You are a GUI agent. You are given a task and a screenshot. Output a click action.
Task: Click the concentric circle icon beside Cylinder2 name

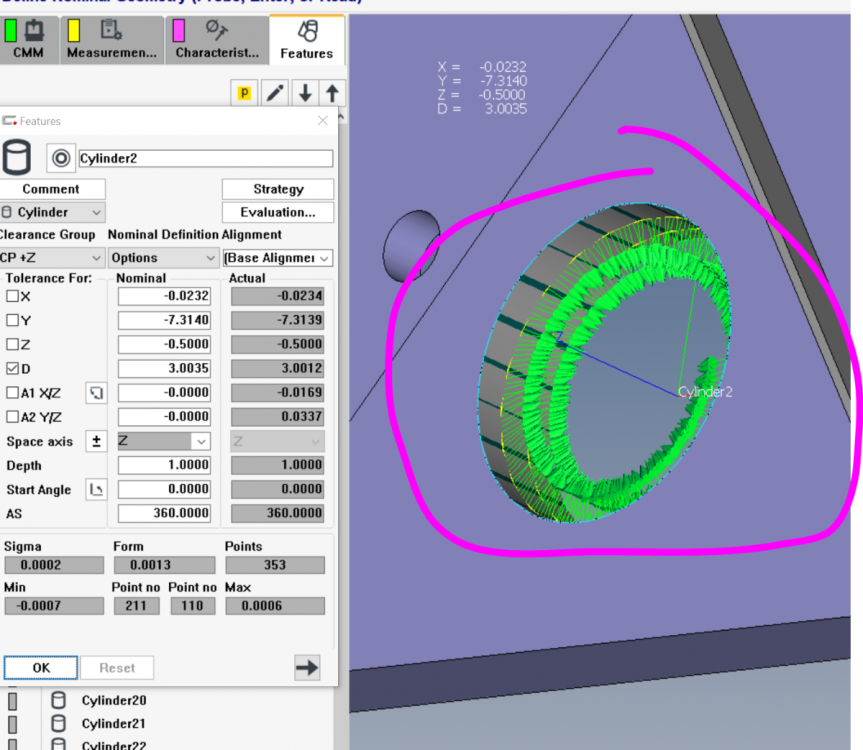(61, 158)
